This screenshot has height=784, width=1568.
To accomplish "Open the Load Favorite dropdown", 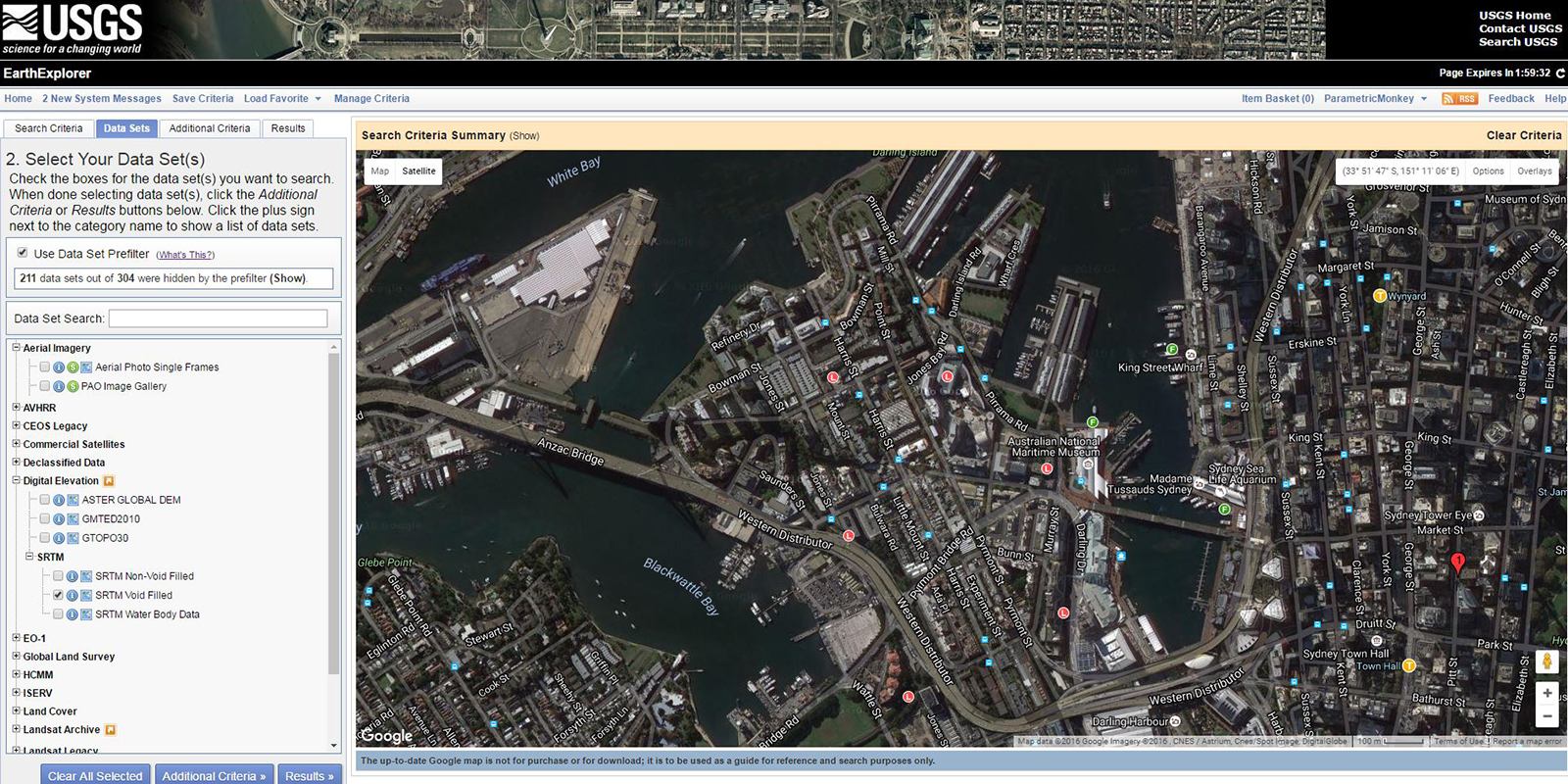I will (282, 99).
